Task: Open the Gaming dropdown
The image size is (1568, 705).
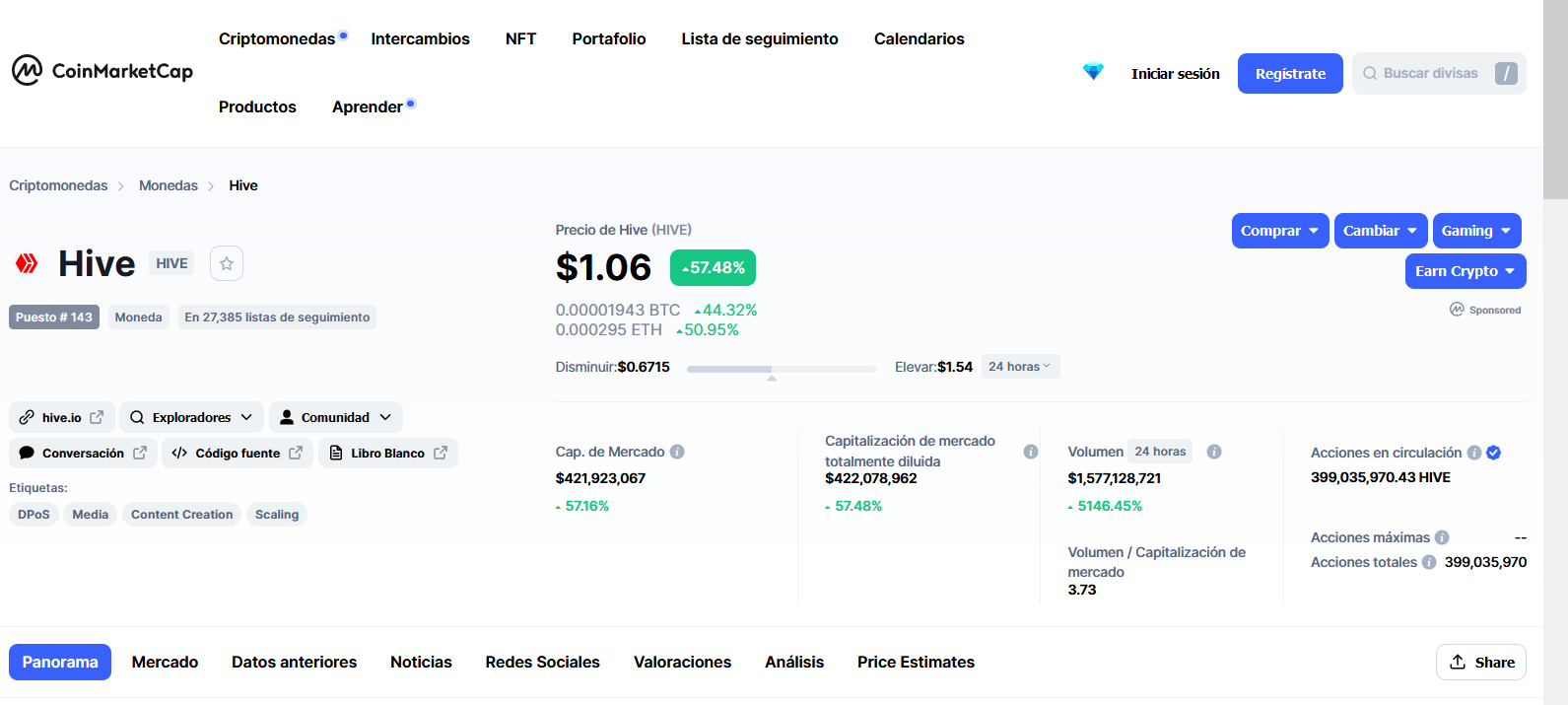Action: 1476,231
